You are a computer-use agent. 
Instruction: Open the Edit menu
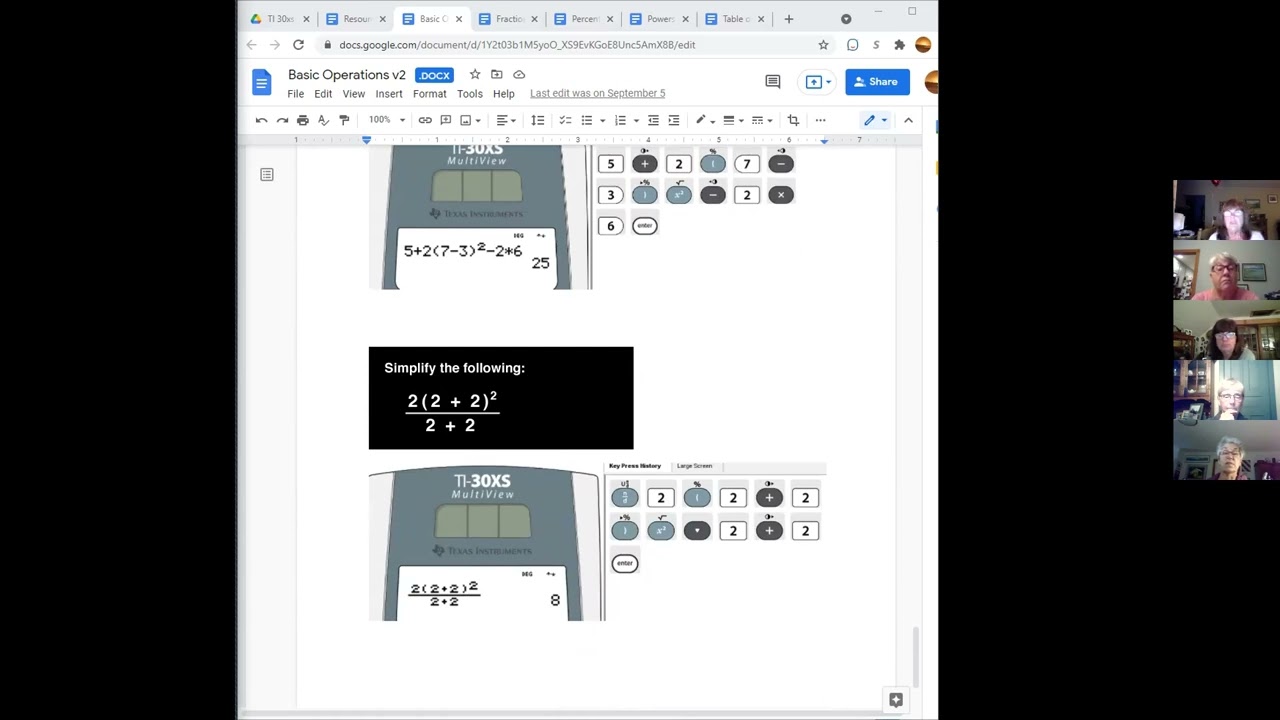click(x=323, y=94)
